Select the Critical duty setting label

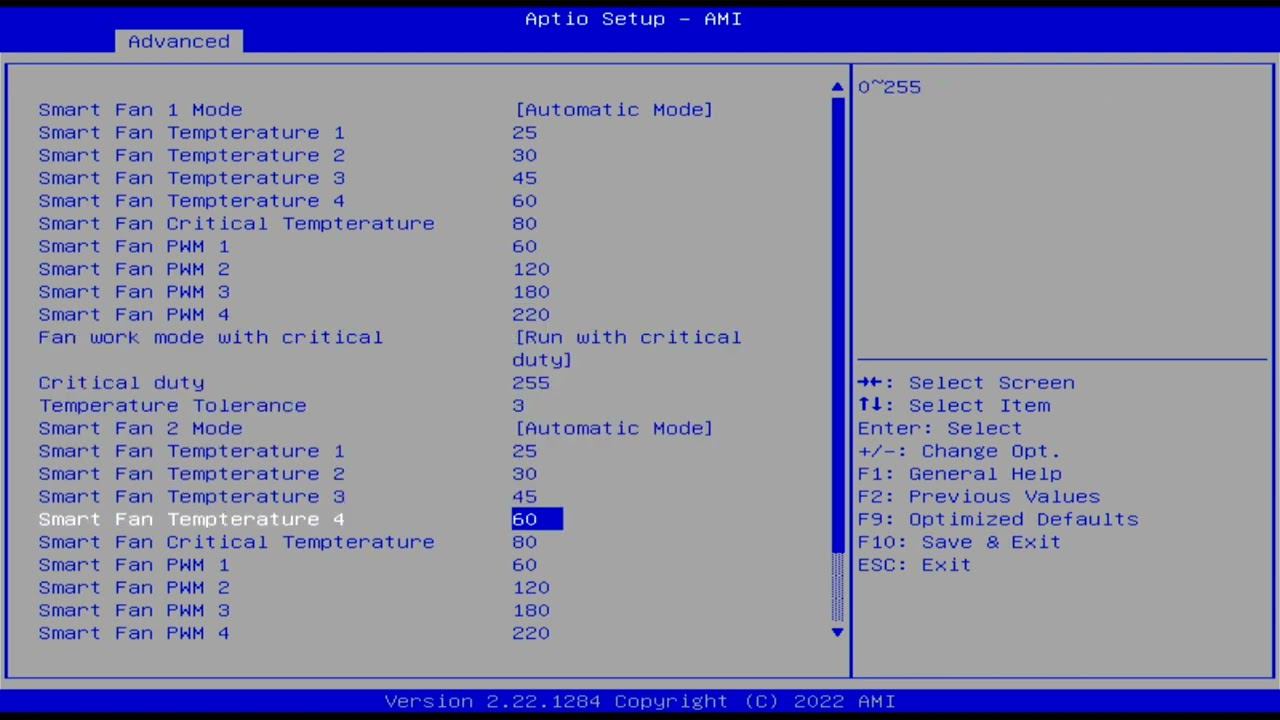pos(121,383)
